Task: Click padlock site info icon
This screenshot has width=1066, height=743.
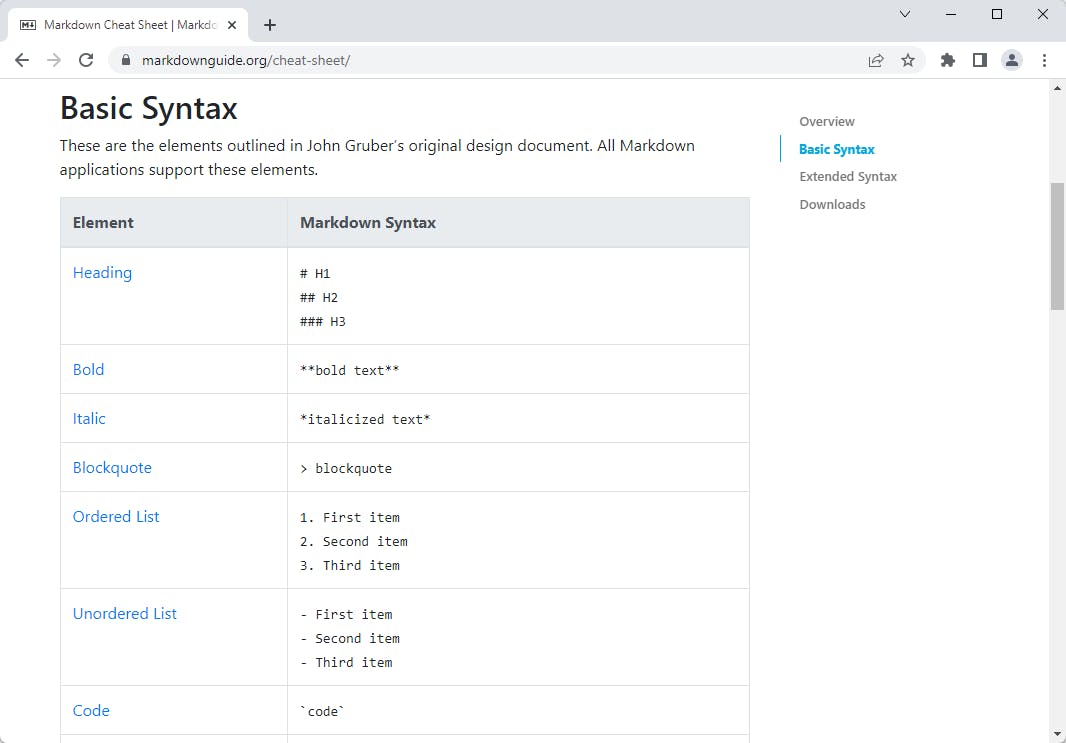Action: point(126,60)
